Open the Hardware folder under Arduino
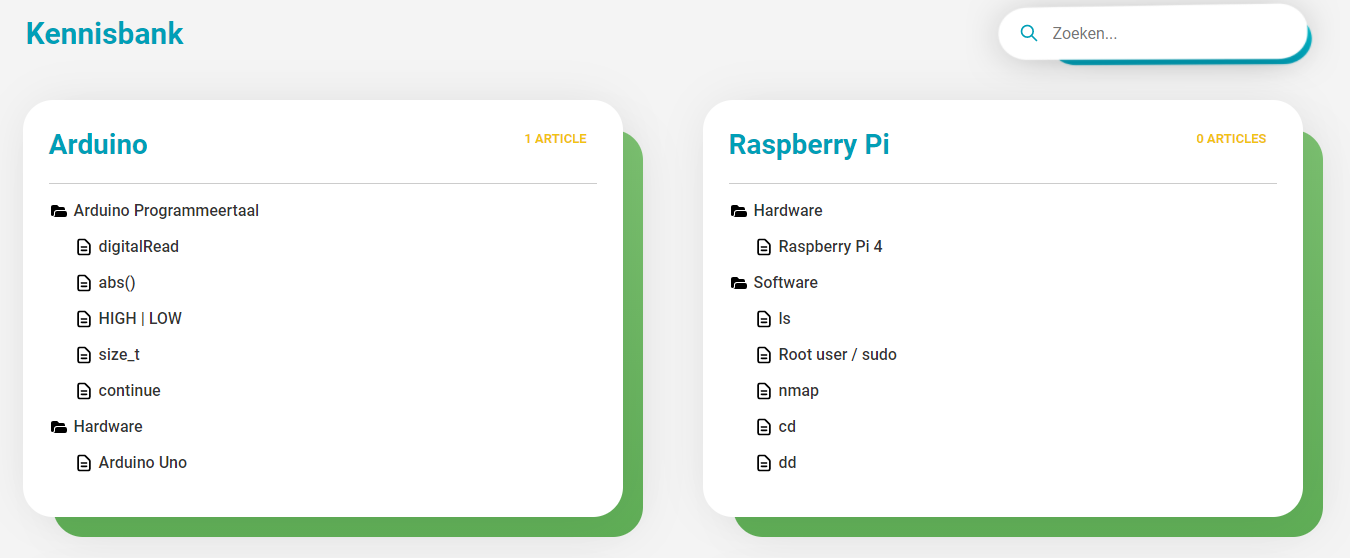The height and width of the screenshot is (558, 1350). (108, 427)
